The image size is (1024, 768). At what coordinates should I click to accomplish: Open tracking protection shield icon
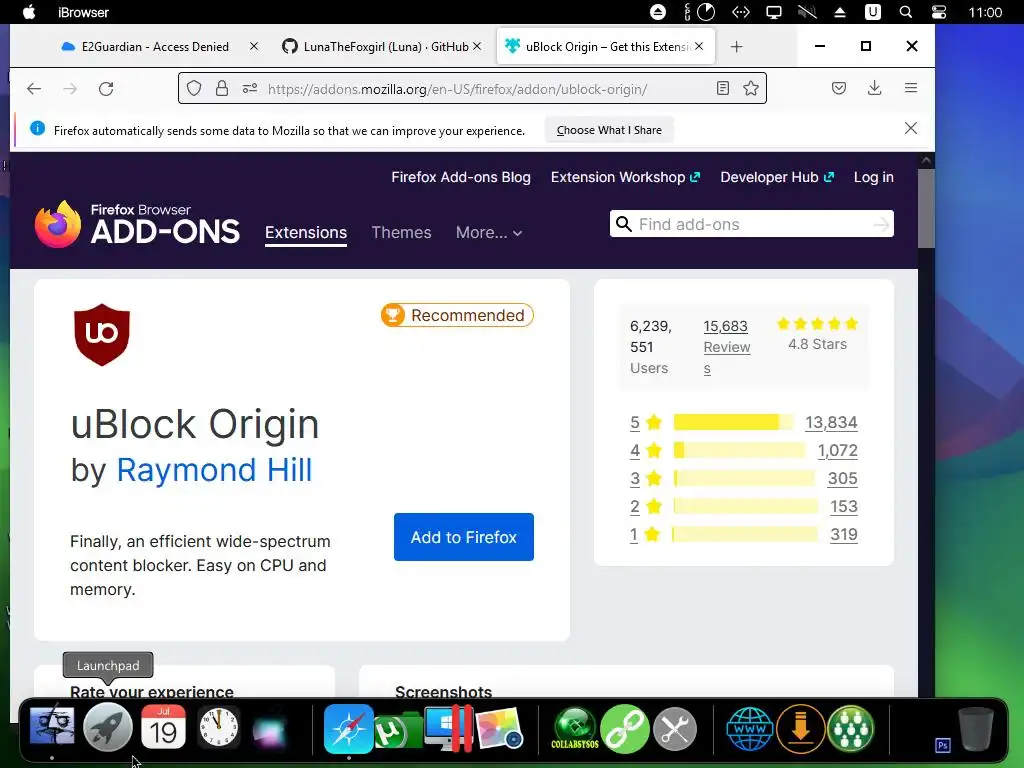[x=194, y=88]
